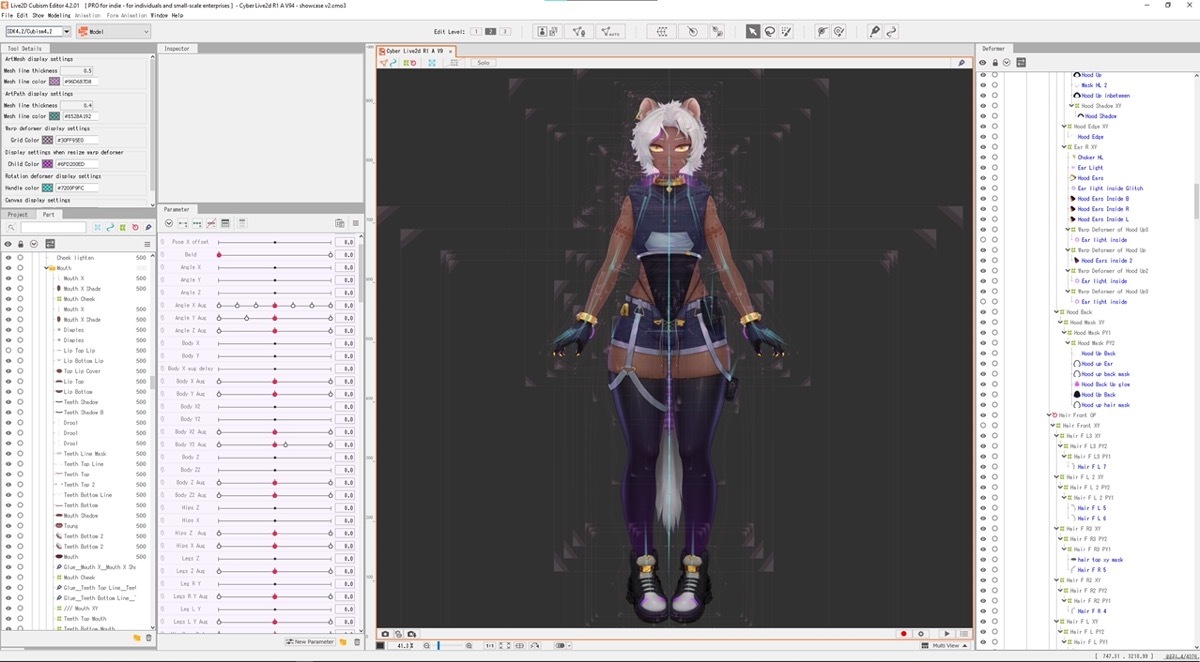Collapse the Mouth folder in Part list

pos(46,268)
